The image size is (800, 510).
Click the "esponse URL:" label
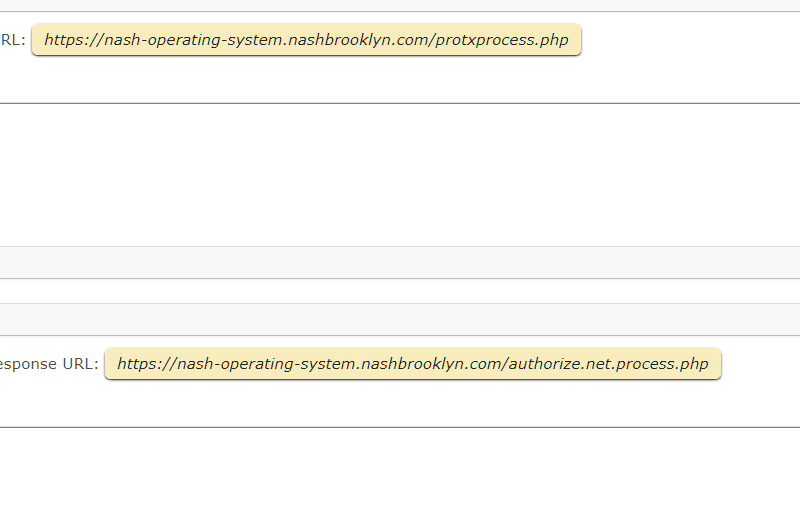[49, 364]
